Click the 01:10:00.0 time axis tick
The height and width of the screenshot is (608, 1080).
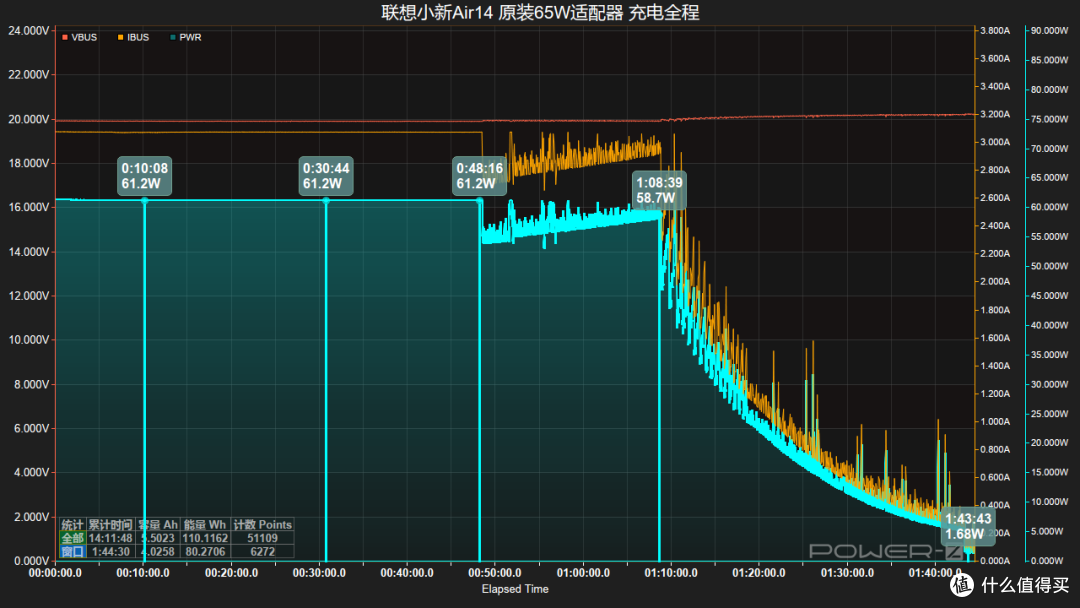point(671,573)
